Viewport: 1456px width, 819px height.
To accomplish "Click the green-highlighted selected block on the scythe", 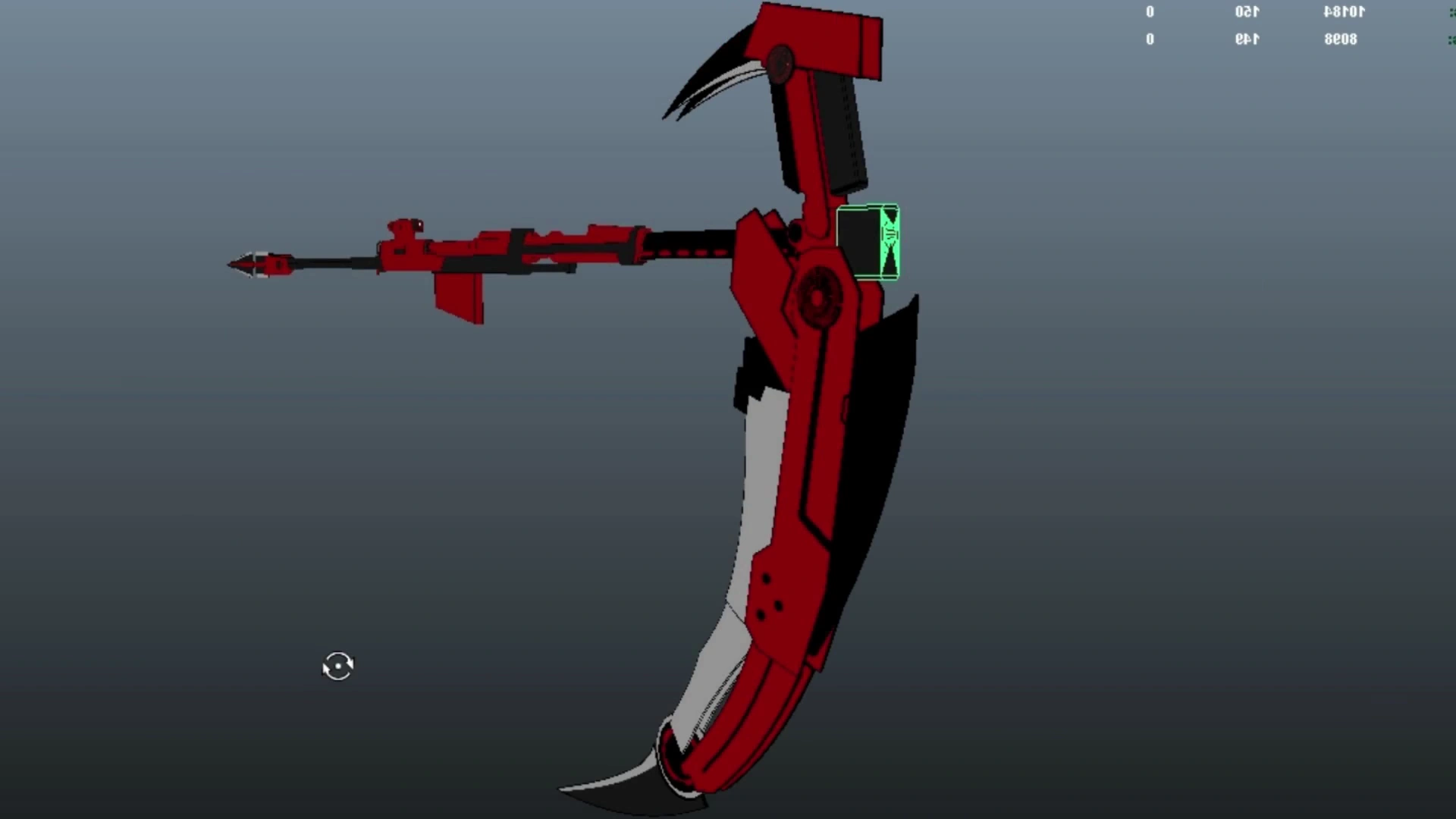I will (x=868, y=243).
